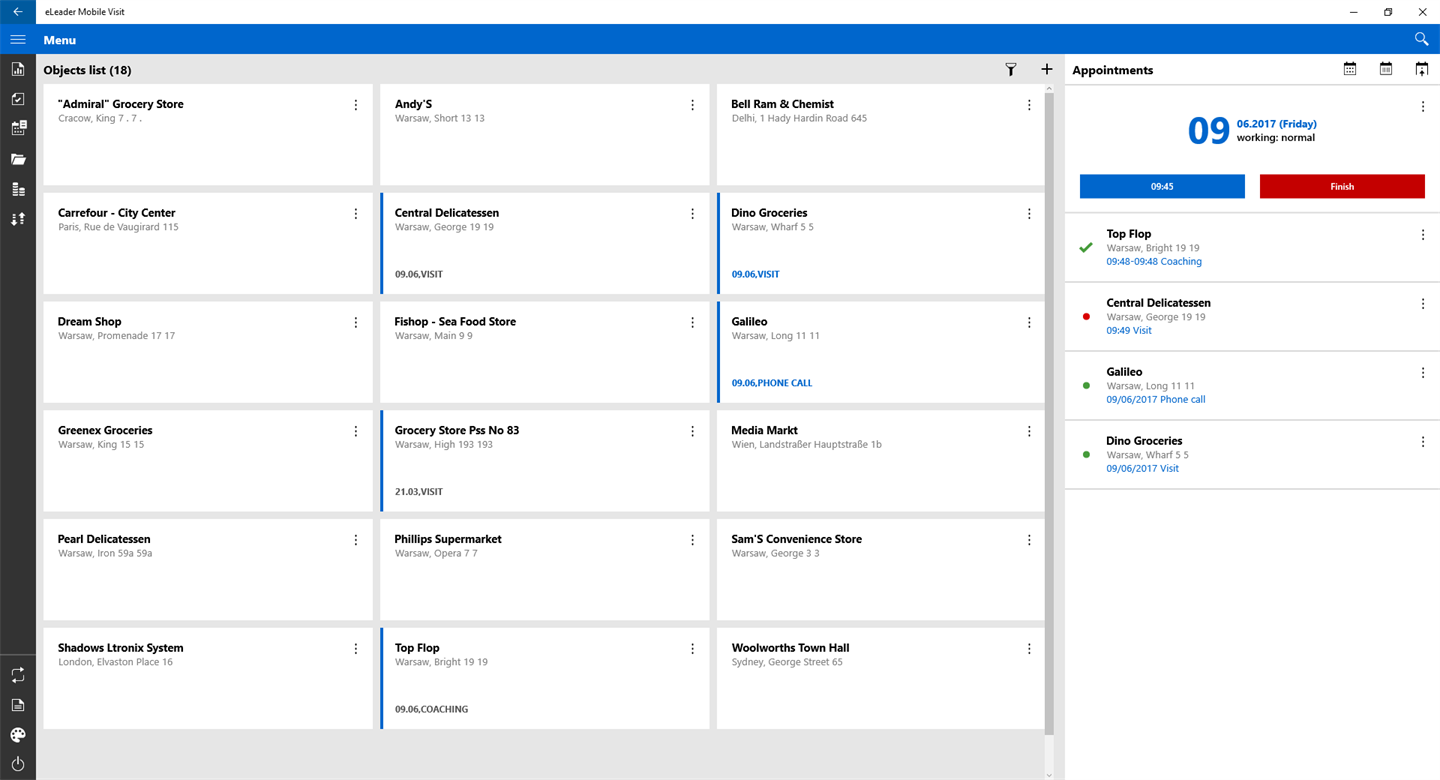Open the folder icon in sidebar
The height and width of the screenshot is (780, 1440).
pyautogui.click(x=18, y=159)
